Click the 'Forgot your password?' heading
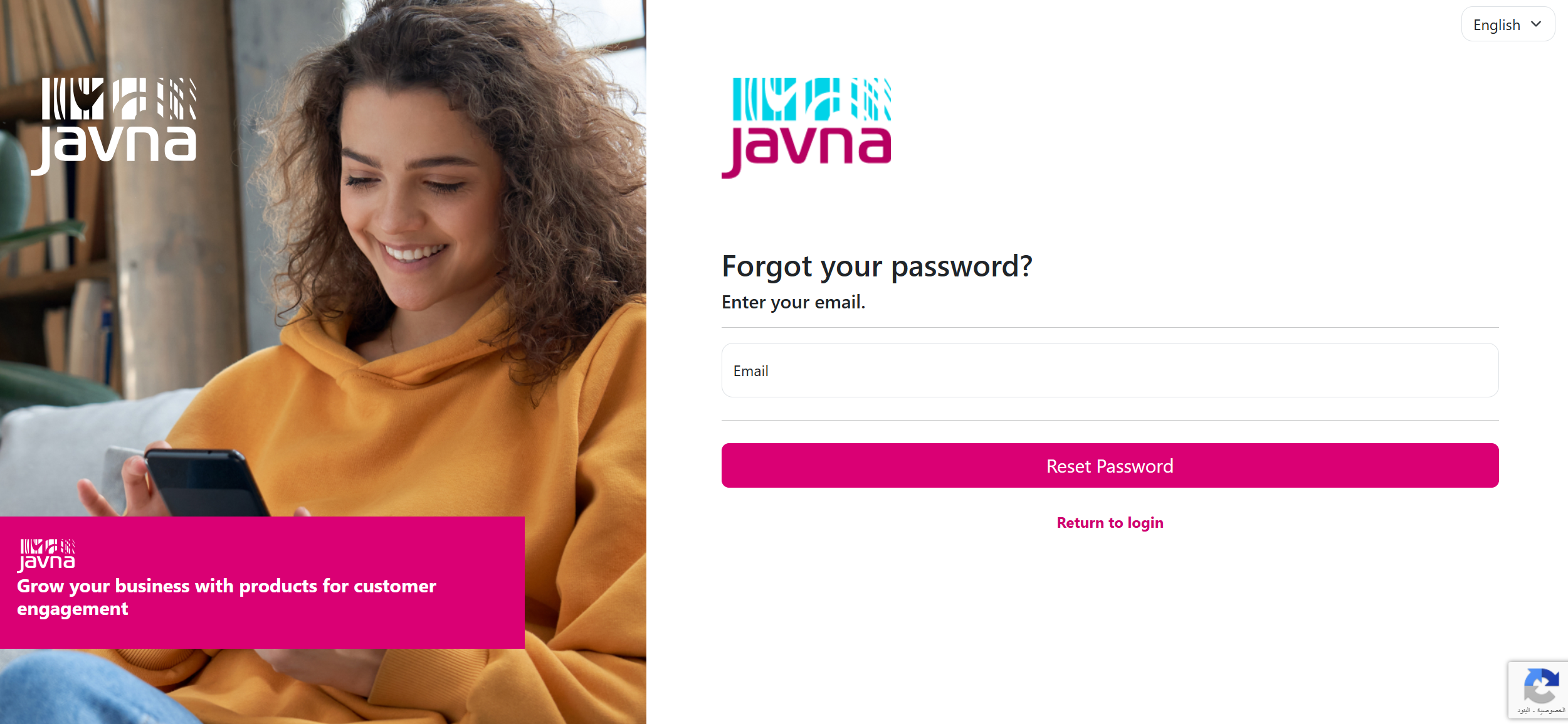This screenshot has height=724, width=1568. coord(876,266)
